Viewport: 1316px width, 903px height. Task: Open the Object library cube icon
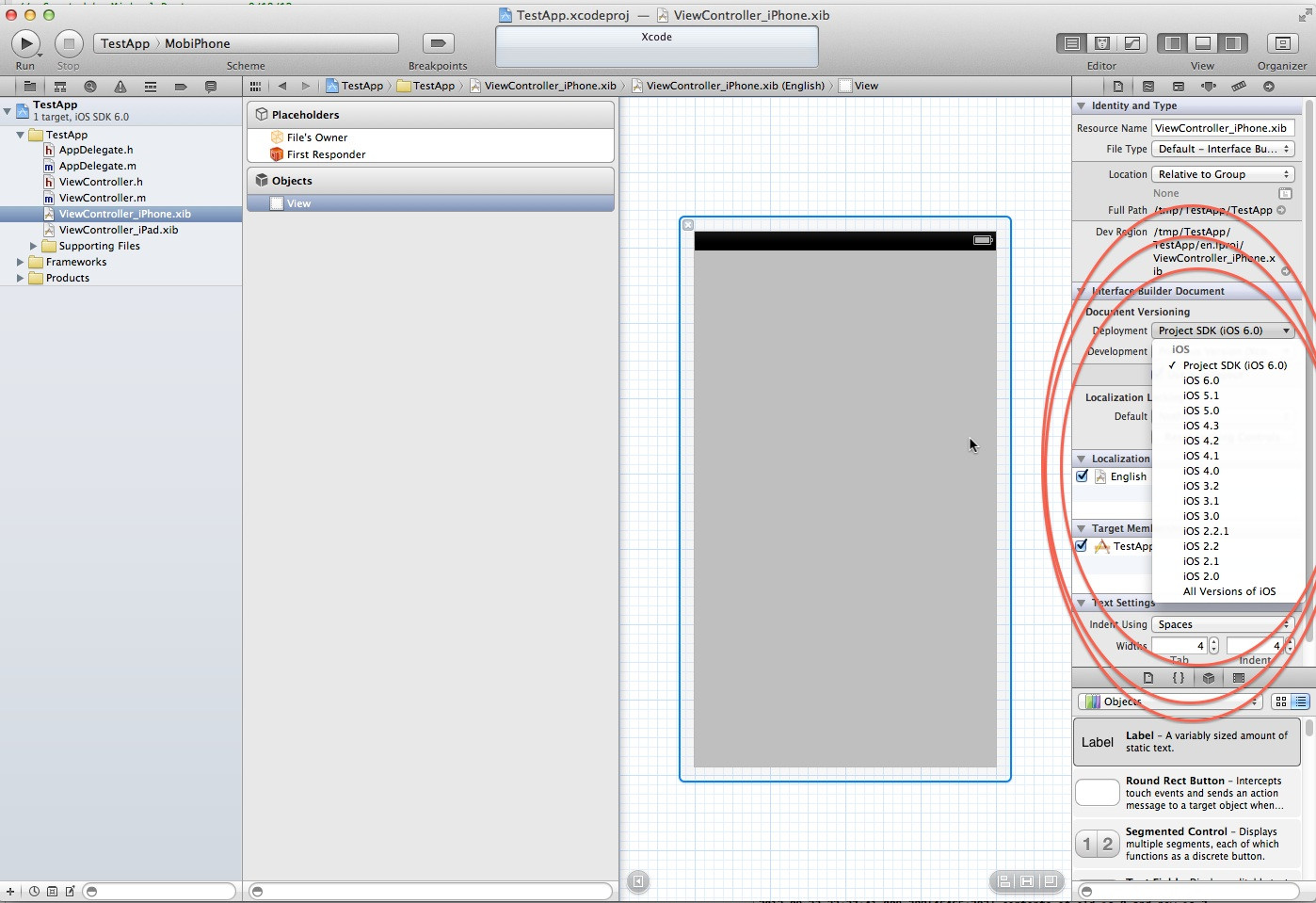coord(1209,678)
